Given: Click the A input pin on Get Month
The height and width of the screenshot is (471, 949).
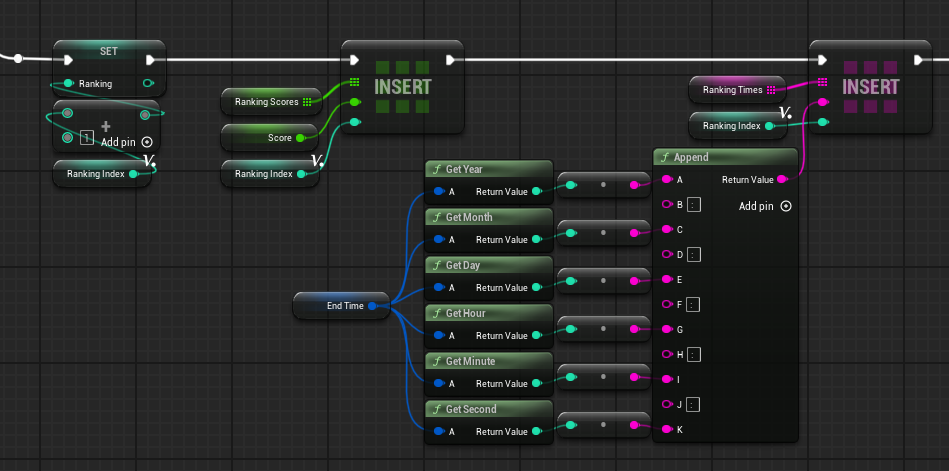Looking at the screenshot, I should (439, 240).
